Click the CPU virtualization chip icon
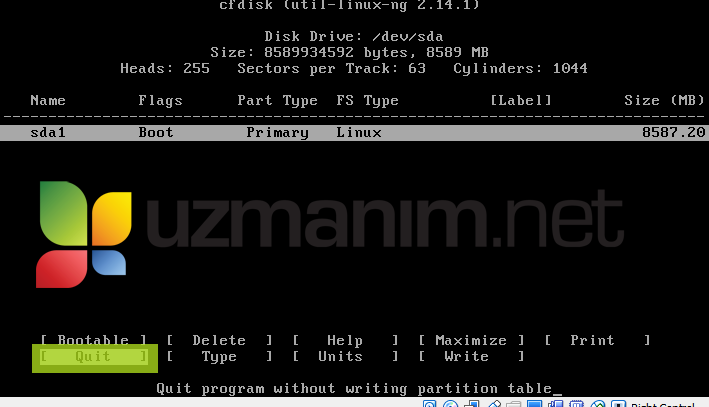The image size is (709, 407). [x=576, y=404]
